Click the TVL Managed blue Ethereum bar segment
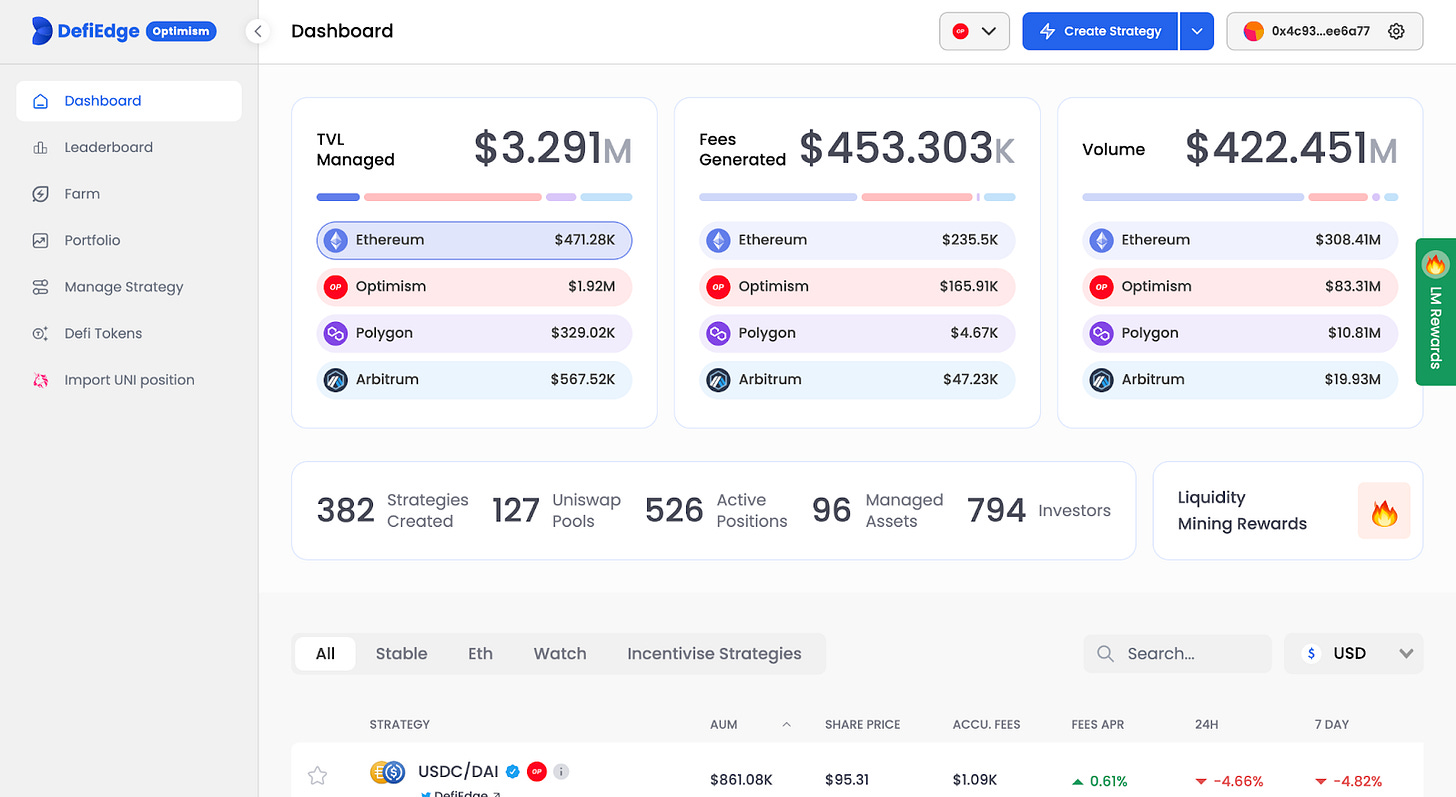 click(x=338, y=197)
